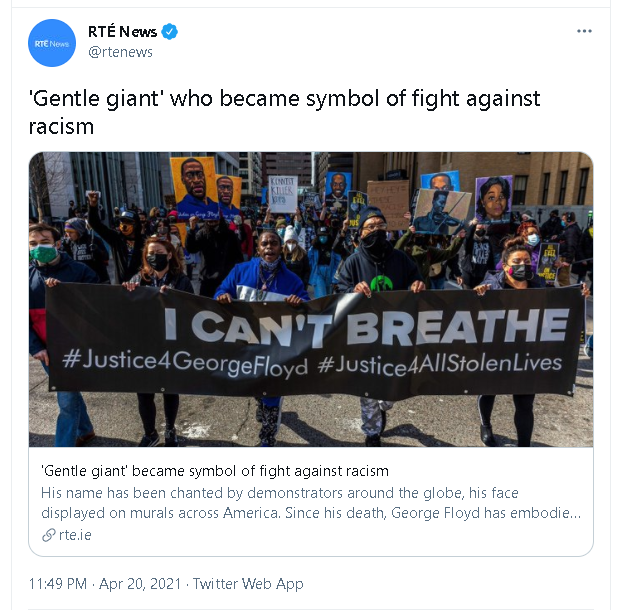Open the Twitter Web App source link
The height and width of the screenshot is (610, 625).
click(248, 584)
